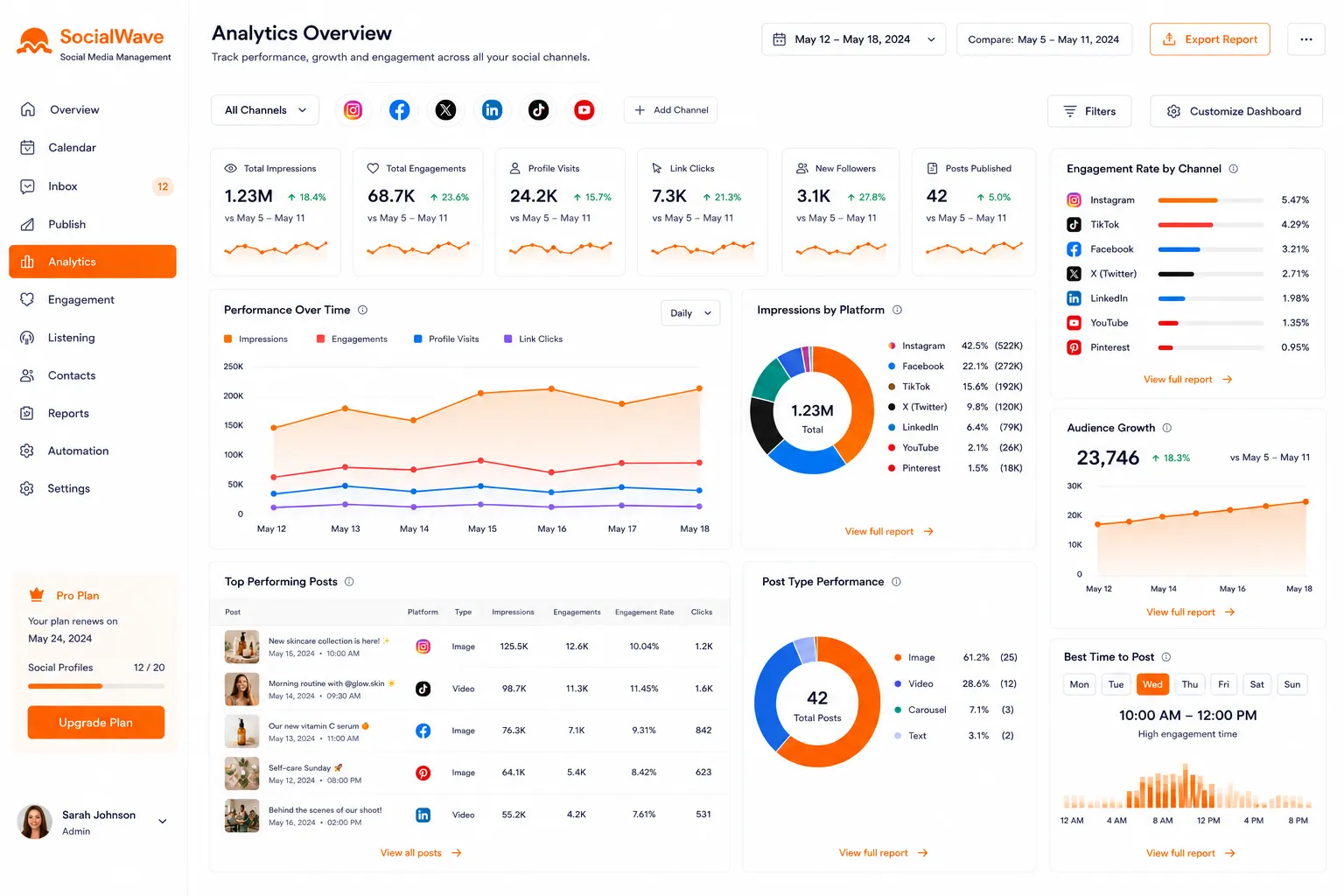Select Tue in Best Time to Post
This screenshot has width=1344, height=896.
coord(1116,684)
